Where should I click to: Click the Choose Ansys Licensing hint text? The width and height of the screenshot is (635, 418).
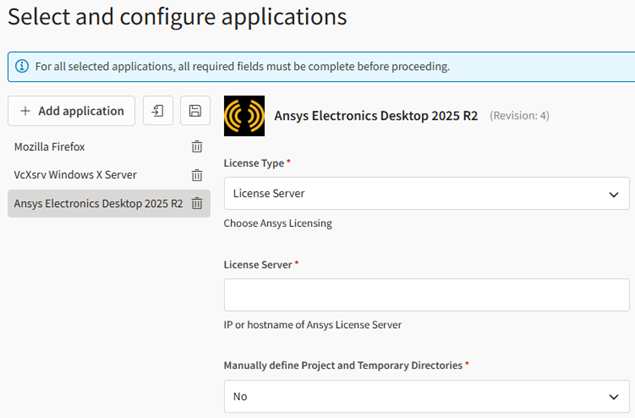tap(278, 223)
